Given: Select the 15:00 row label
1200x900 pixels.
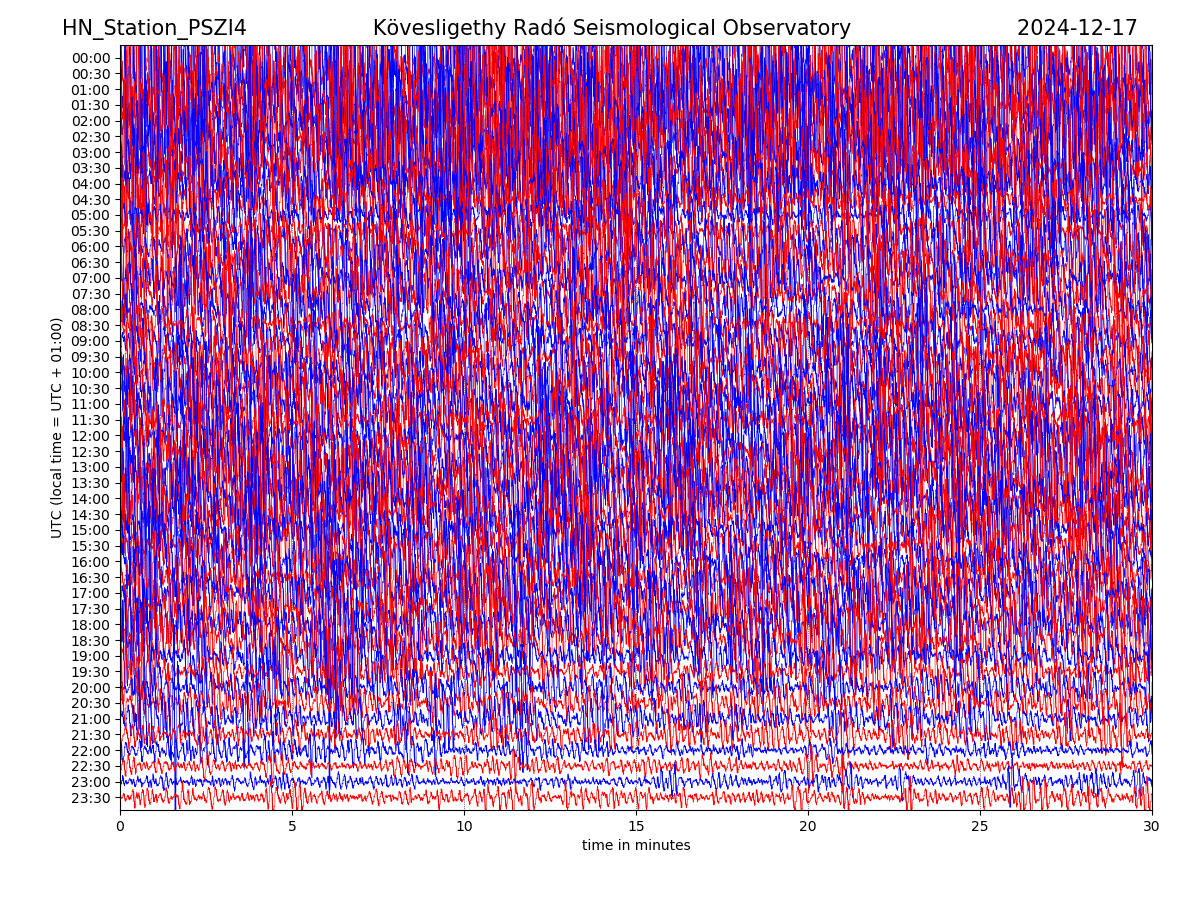Looking at the screenshot, I should pyautogui.click(x=91, y=530).
